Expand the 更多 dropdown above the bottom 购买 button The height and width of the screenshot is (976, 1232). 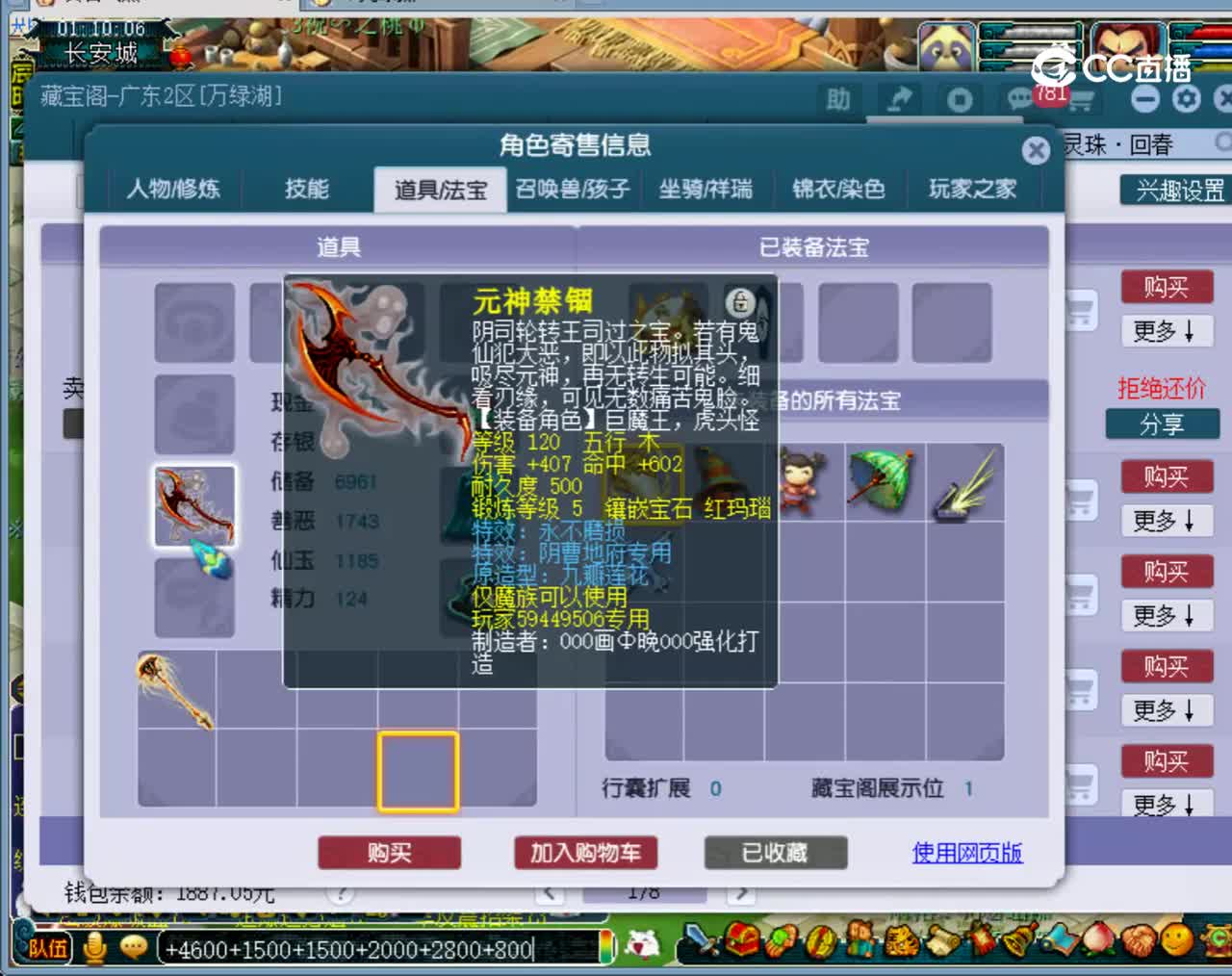1166,711
